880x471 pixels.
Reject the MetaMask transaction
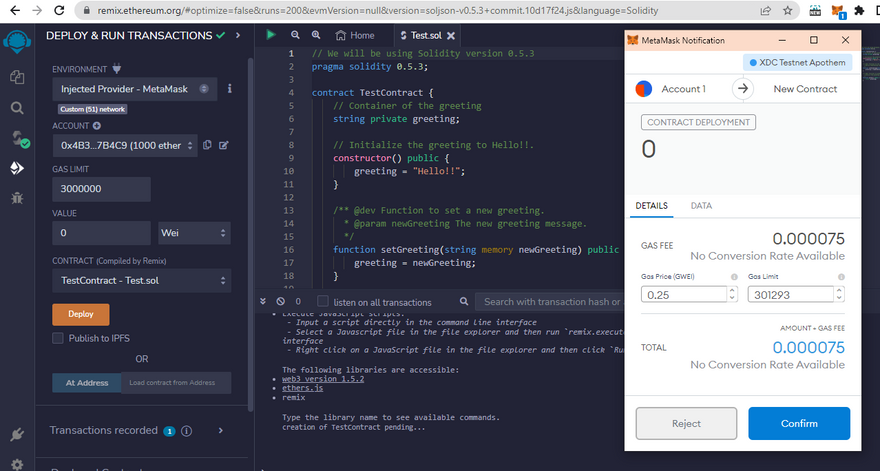[x=686, y=423]
